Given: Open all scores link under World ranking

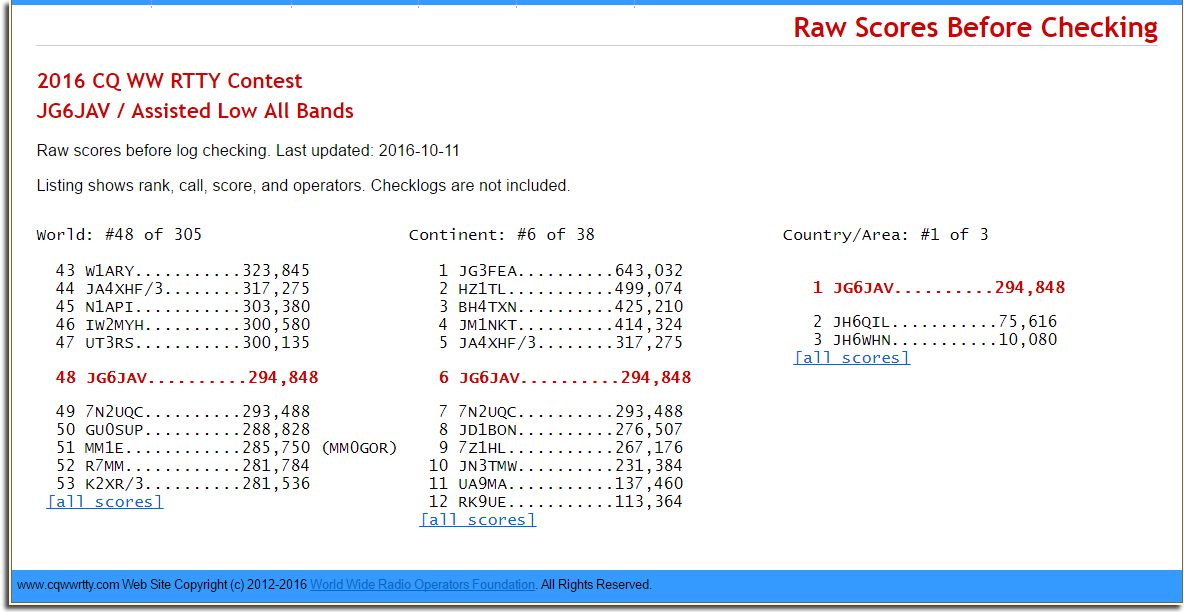Looking at the screenshot, I should click(105, 502).
